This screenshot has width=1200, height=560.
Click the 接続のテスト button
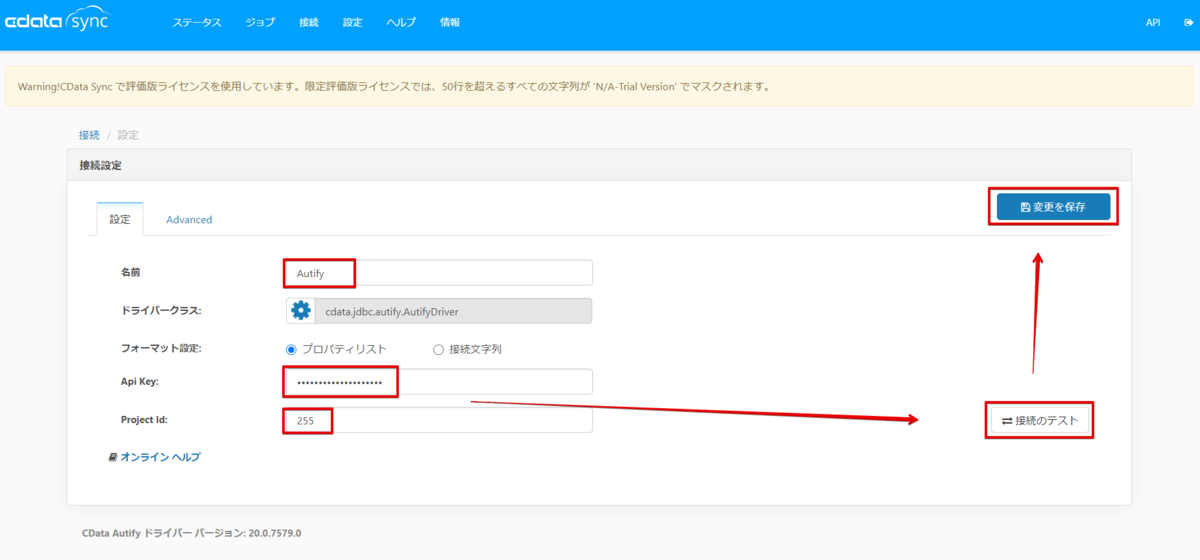click(x=1040, y=421)
